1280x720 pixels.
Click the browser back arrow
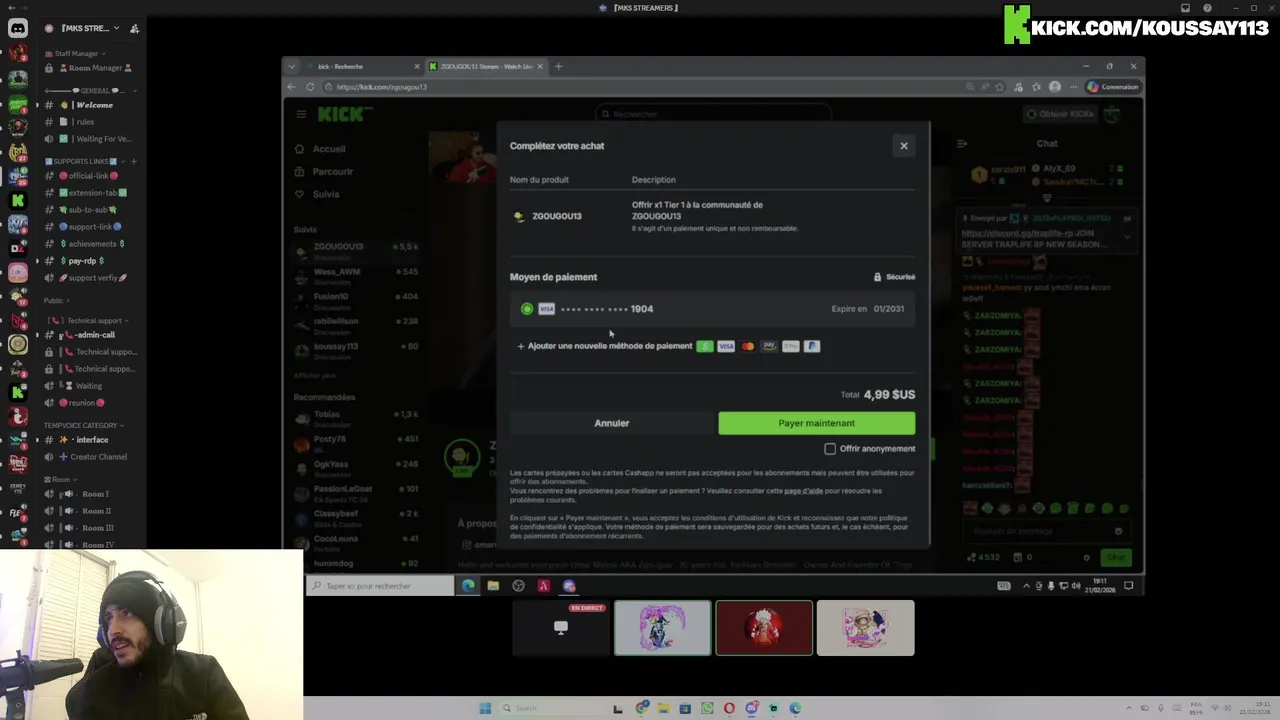tap(292, 87)
